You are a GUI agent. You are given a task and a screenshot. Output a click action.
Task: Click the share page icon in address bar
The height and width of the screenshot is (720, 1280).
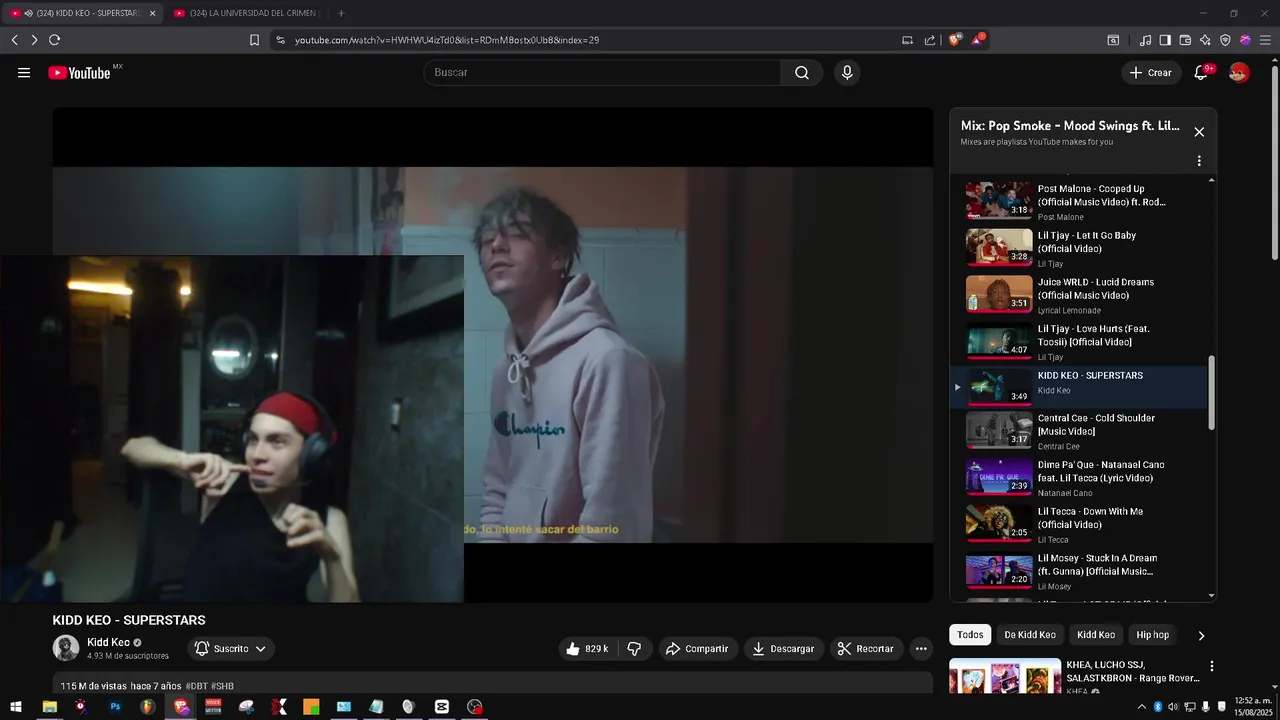click(930, 40)
